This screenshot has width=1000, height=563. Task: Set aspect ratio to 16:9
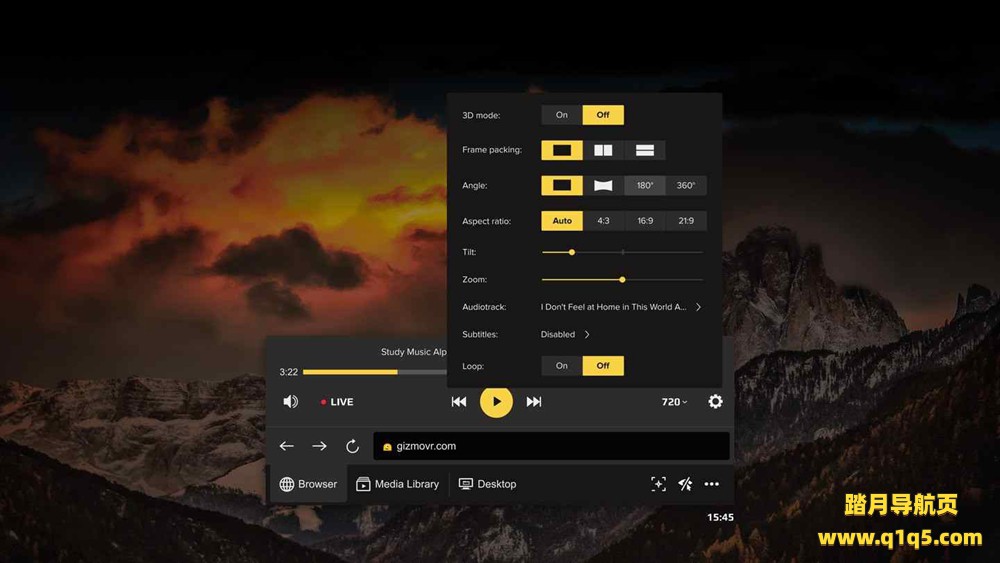(x=645, y=221)
